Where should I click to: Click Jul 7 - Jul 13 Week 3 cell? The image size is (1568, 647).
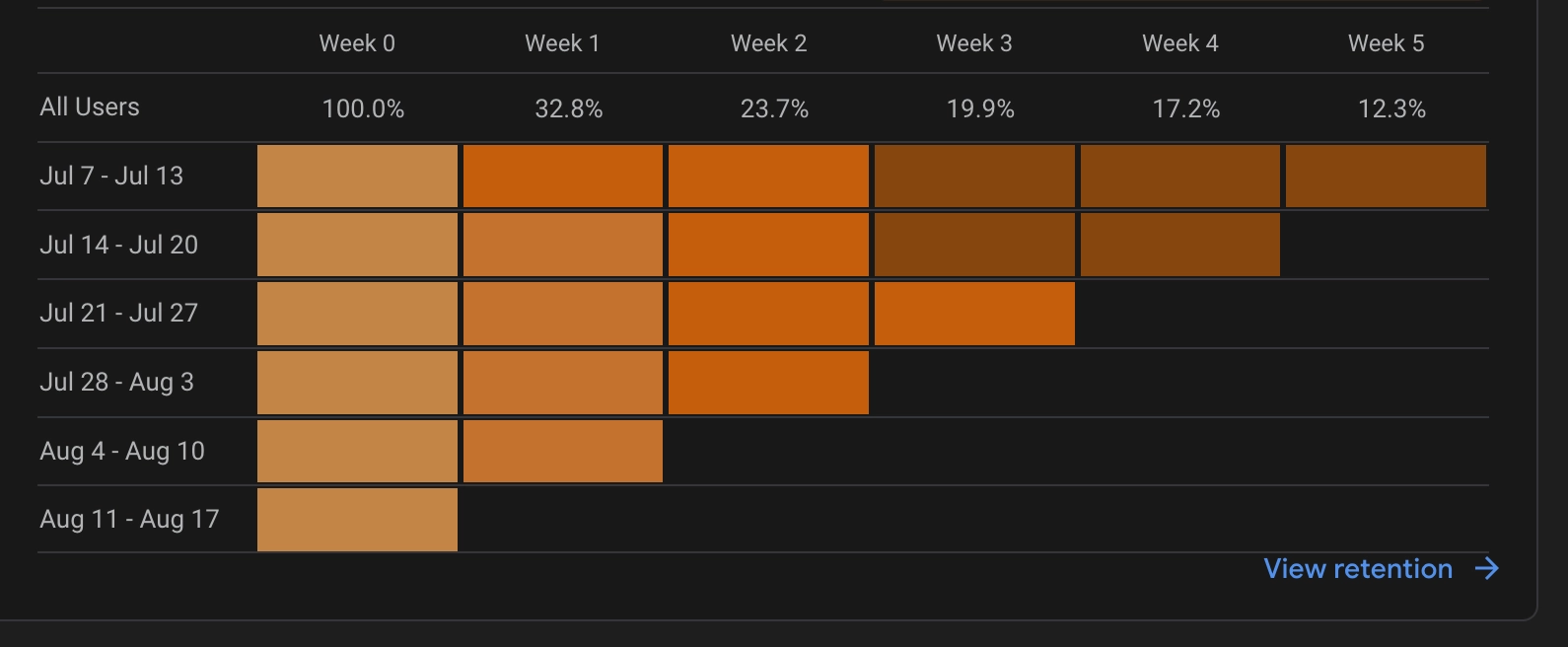click(974, 177)
